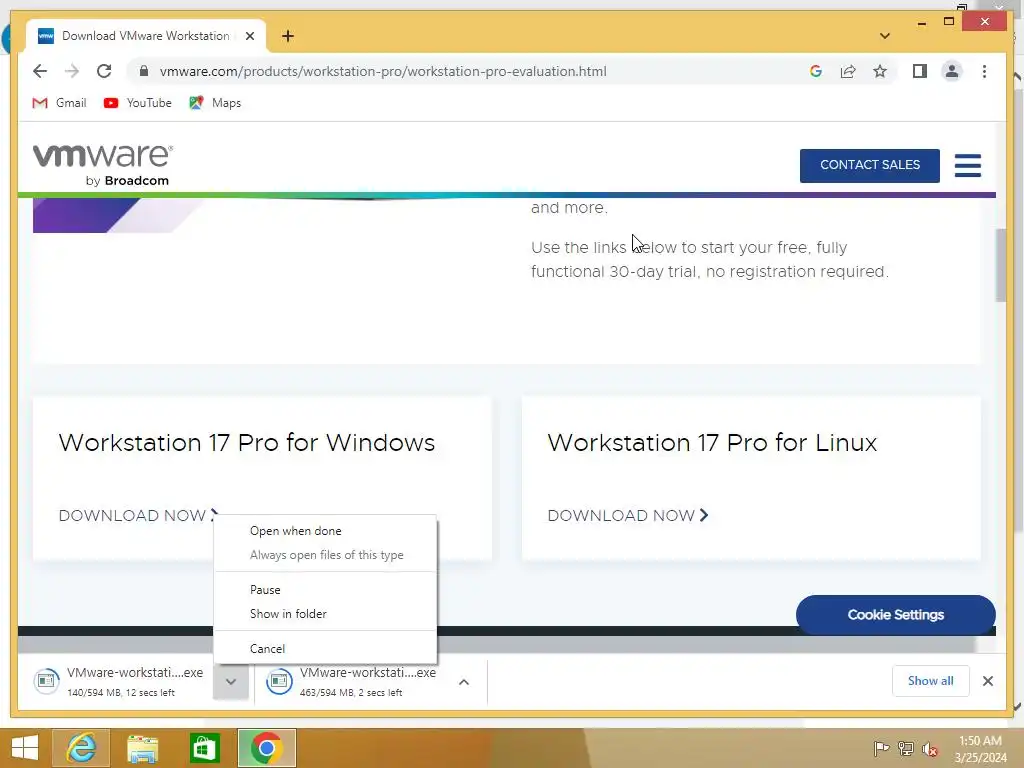Click the Chrome taskbar icon
The image size is (1024, 768).
tap(266, 748)
